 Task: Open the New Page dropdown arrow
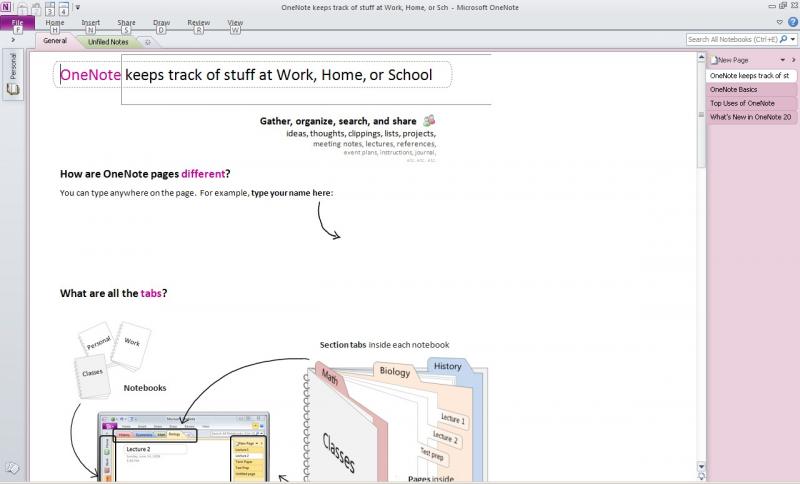pos(783,60)
